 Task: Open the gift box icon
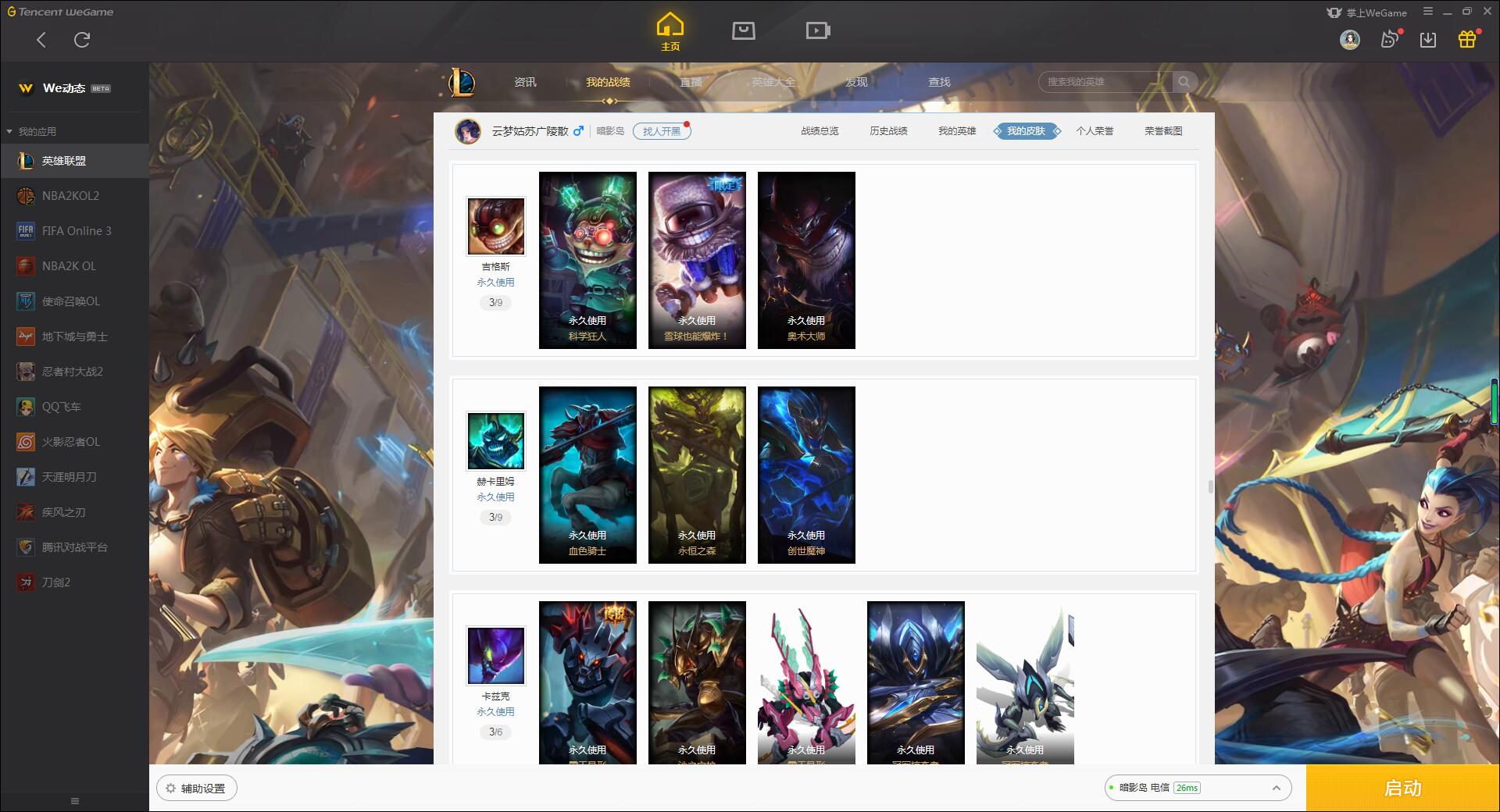point(1467,39)
